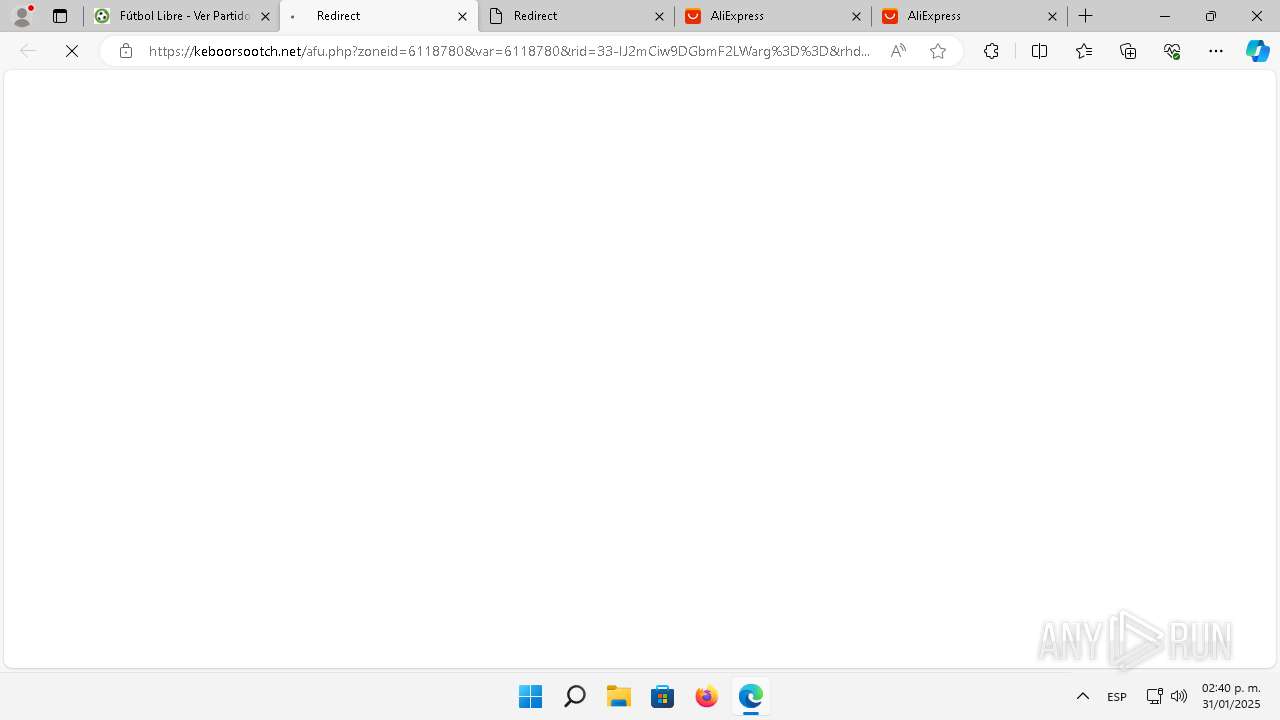This screenshot has width=1280, height=720.
Task: Open the Windows Start menu
Action: [x=530, y=696]
